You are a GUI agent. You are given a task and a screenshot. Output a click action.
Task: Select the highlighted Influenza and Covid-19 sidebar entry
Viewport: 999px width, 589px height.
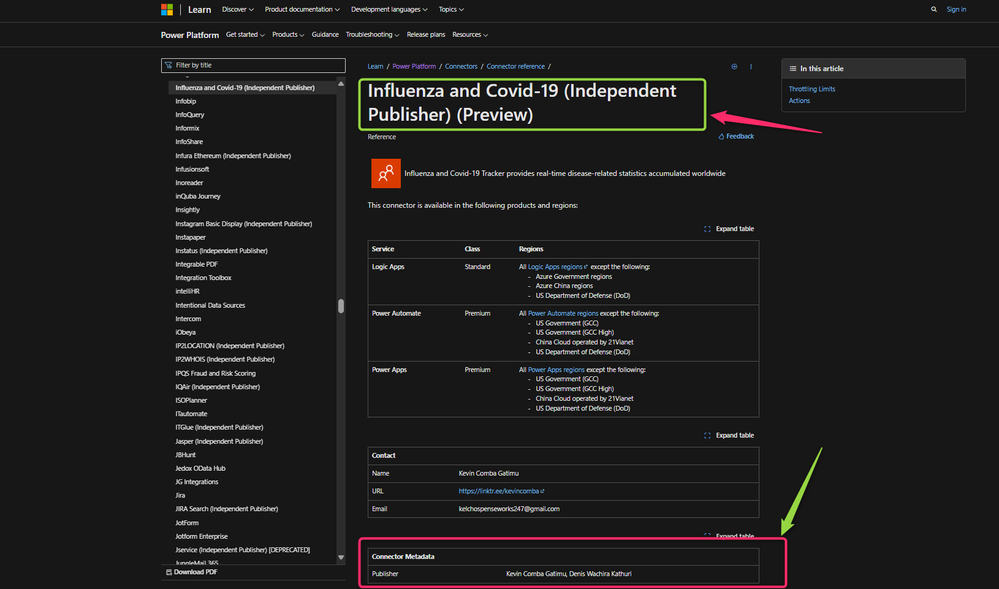coord(252,88)
